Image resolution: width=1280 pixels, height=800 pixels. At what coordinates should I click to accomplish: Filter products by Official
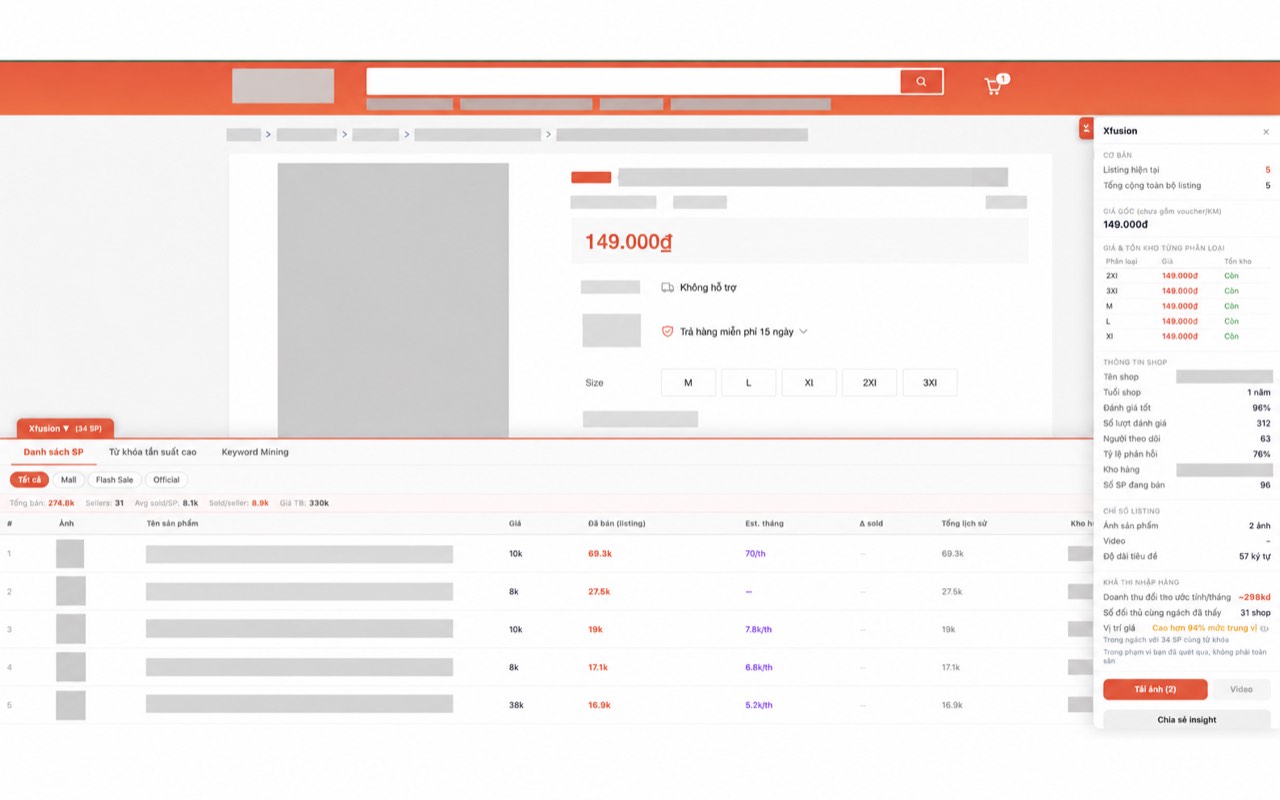166,480
